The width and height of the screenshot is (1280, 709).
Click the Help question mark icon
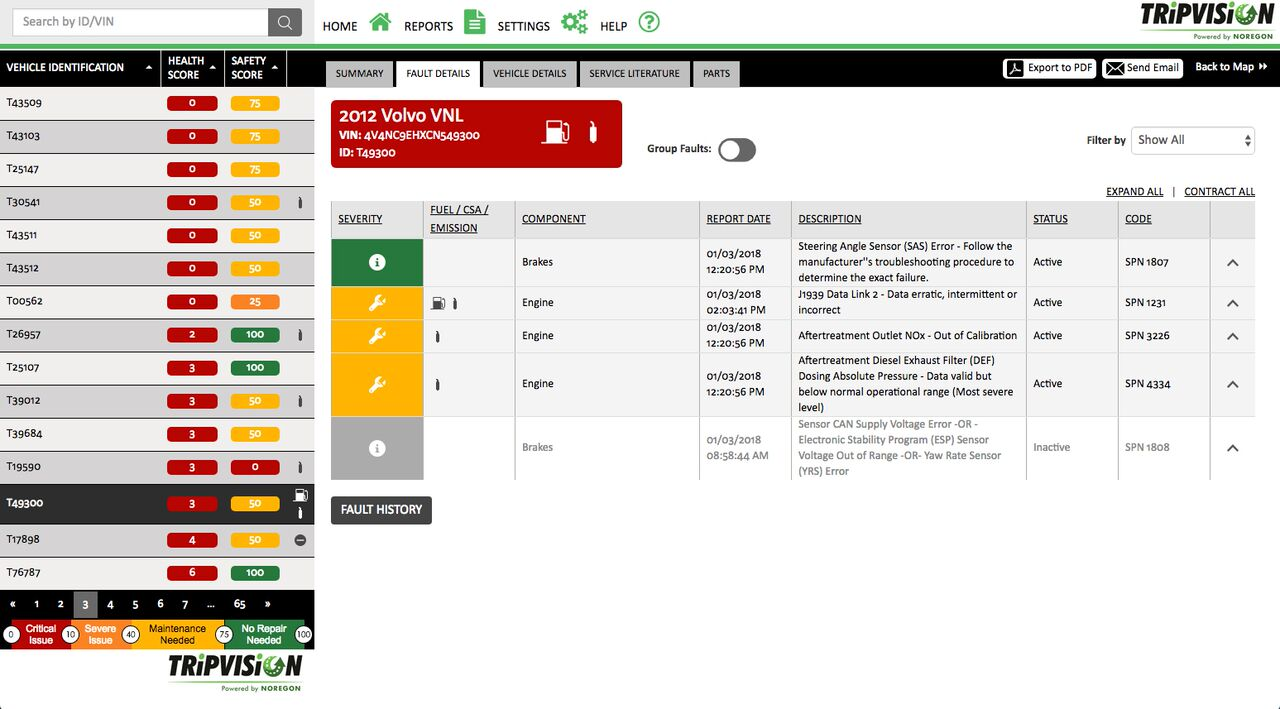pos(648,20)
